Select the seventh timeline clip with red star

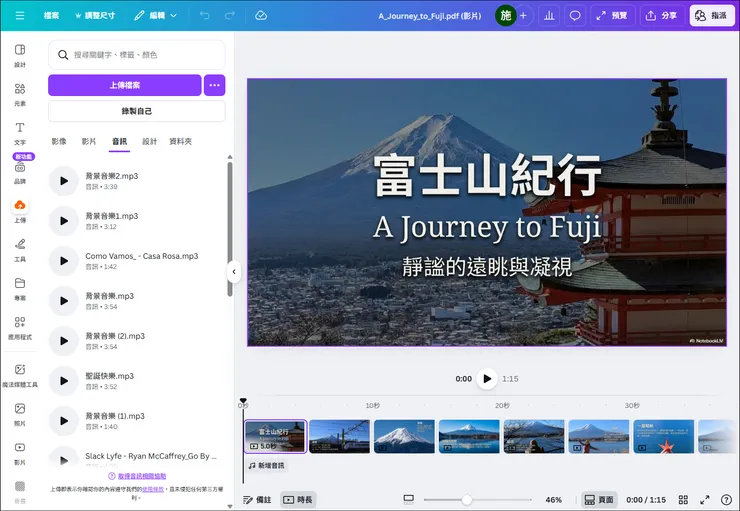664,436
